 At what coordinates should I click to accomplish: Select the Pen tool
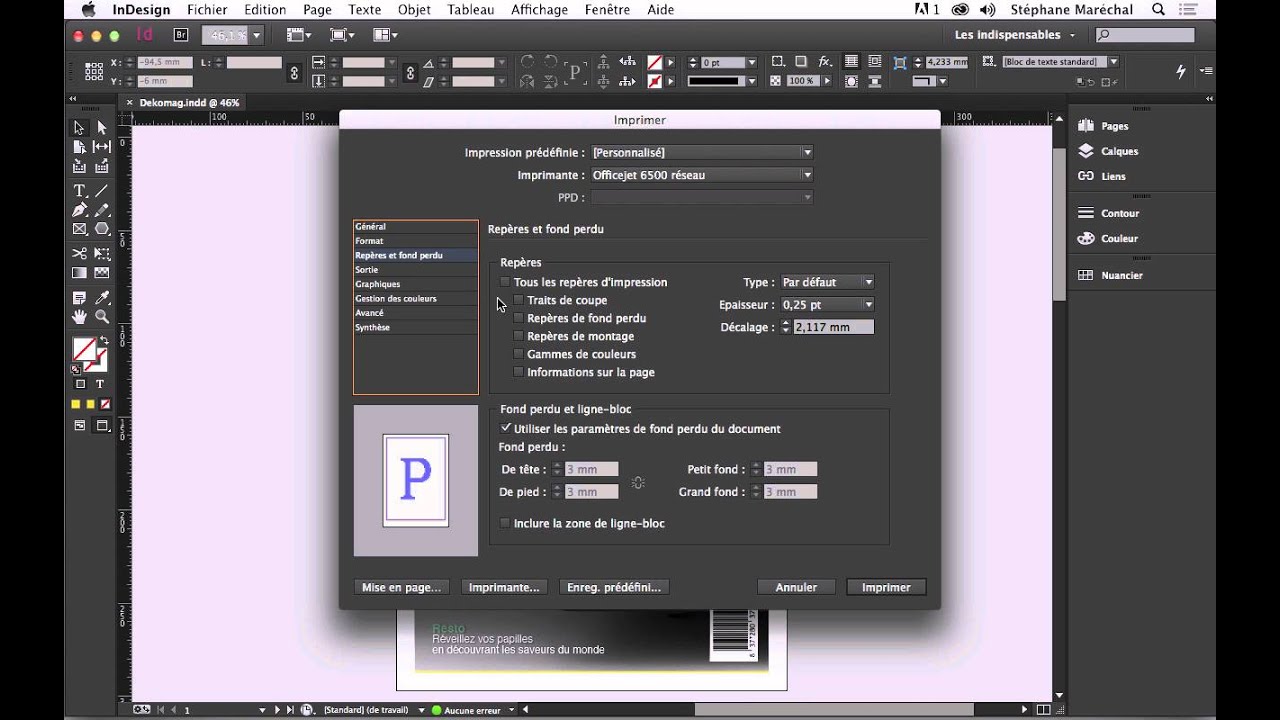click(79, 210)
